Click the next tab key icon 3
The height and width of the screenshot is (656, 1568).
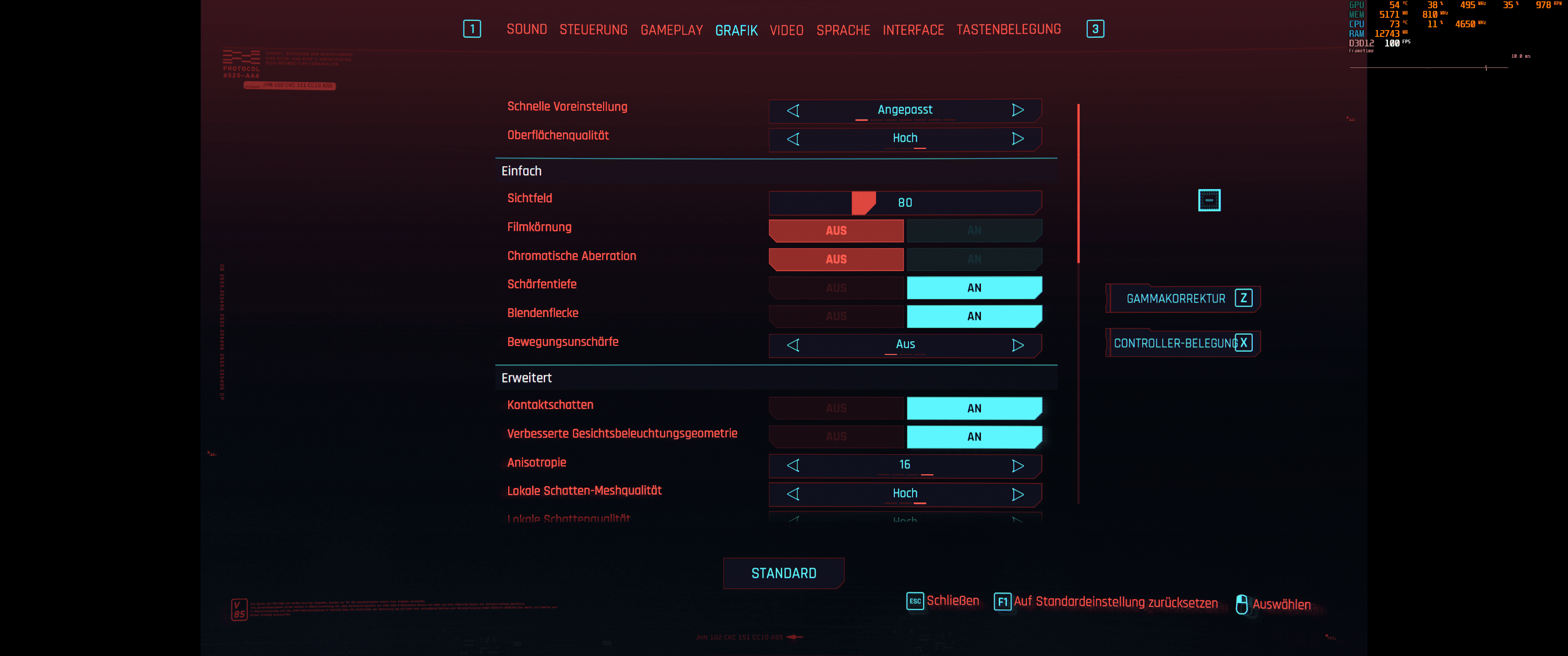coord(1095,29)
